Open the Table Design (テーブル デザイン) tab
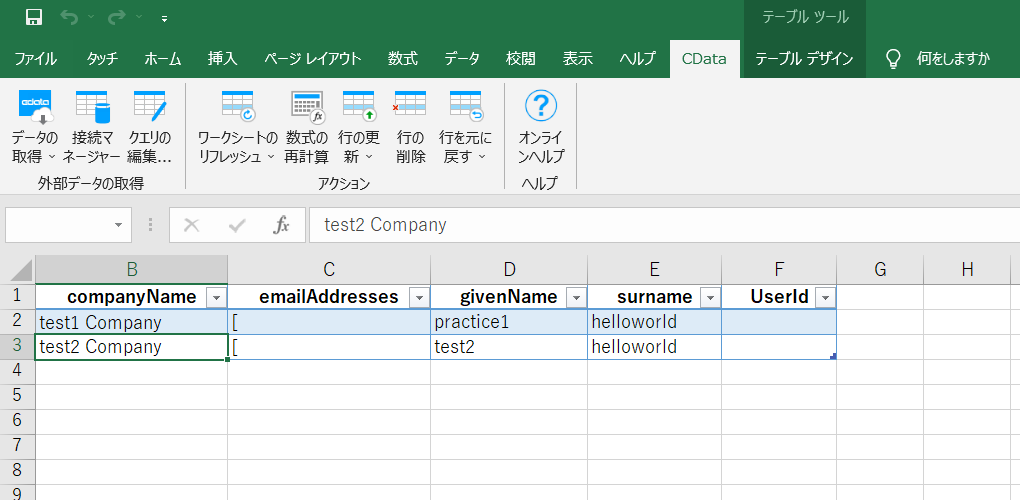 coord(804,58)
